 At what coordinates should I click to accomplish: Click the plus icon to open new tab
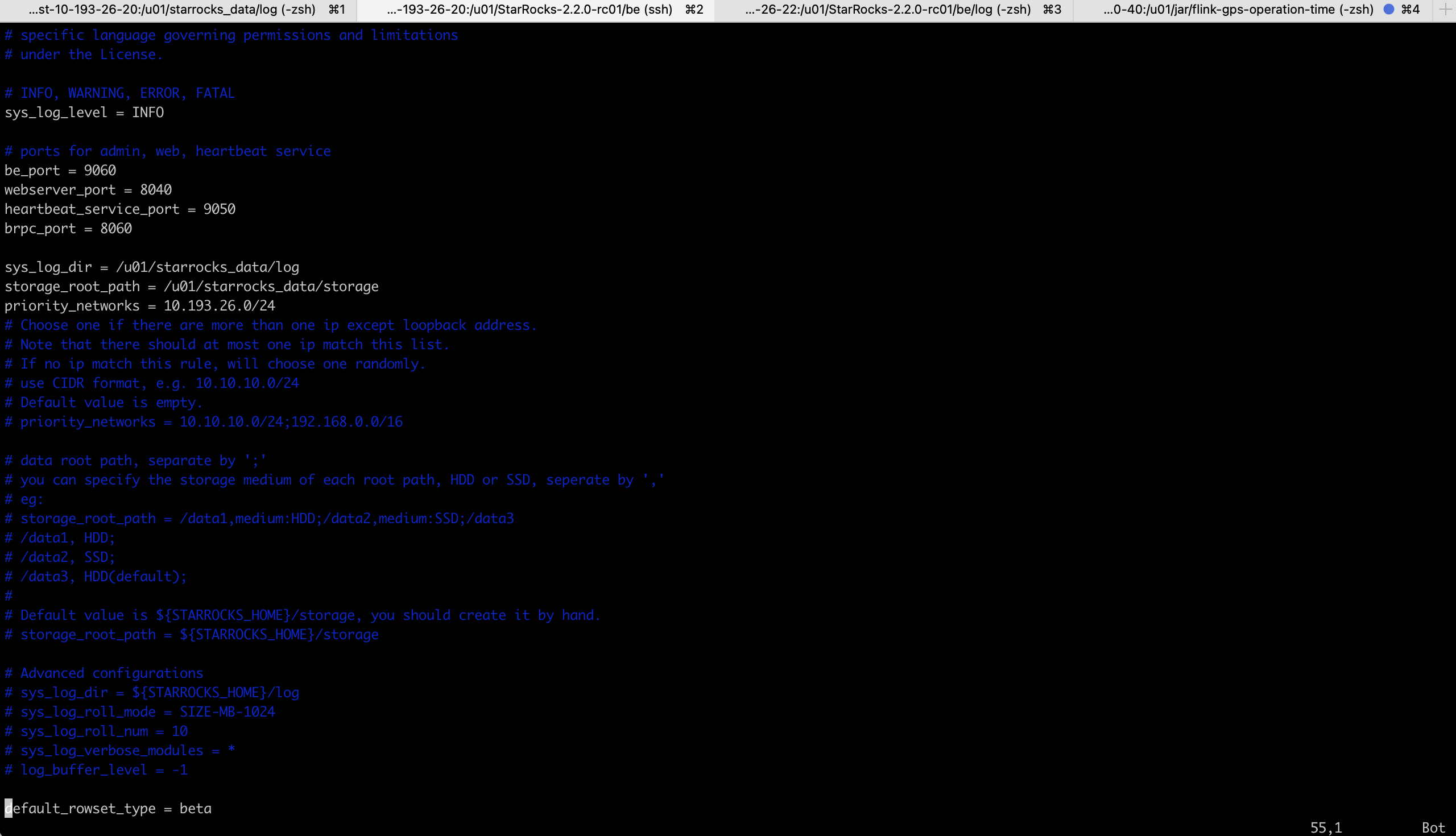click(x=1445, y=9)
